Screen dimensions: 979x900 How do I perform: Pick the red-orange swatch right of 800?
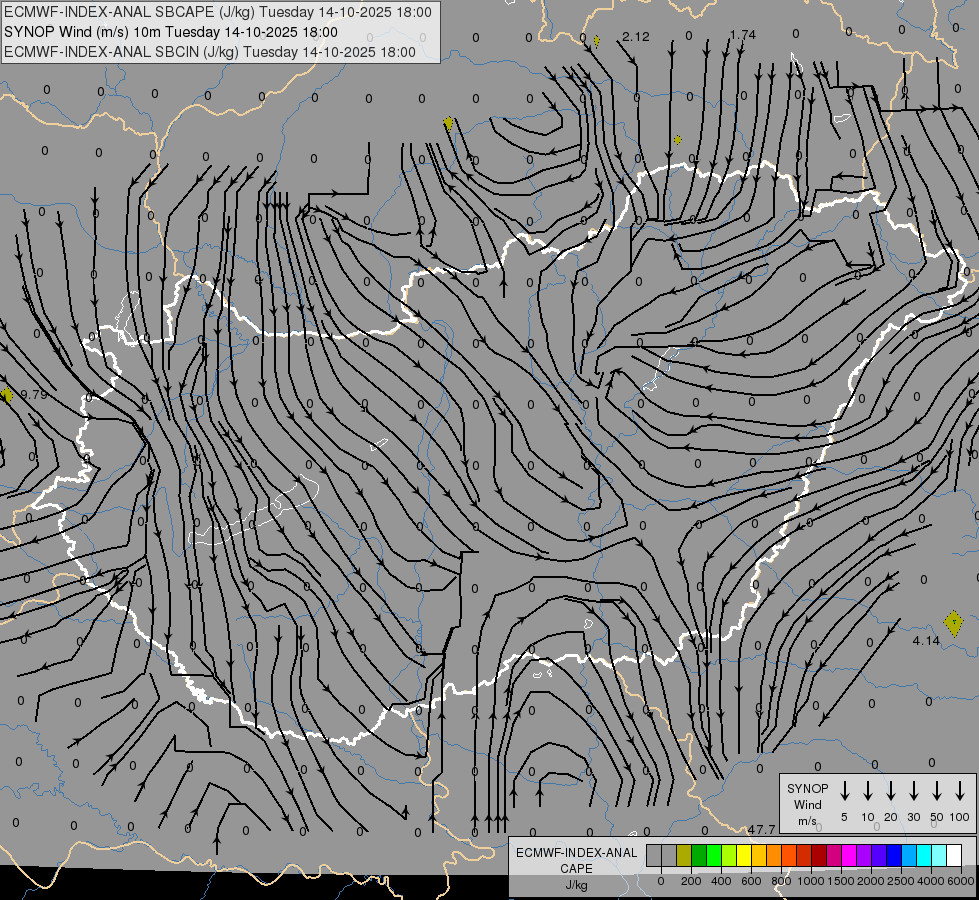click(789, 855)
